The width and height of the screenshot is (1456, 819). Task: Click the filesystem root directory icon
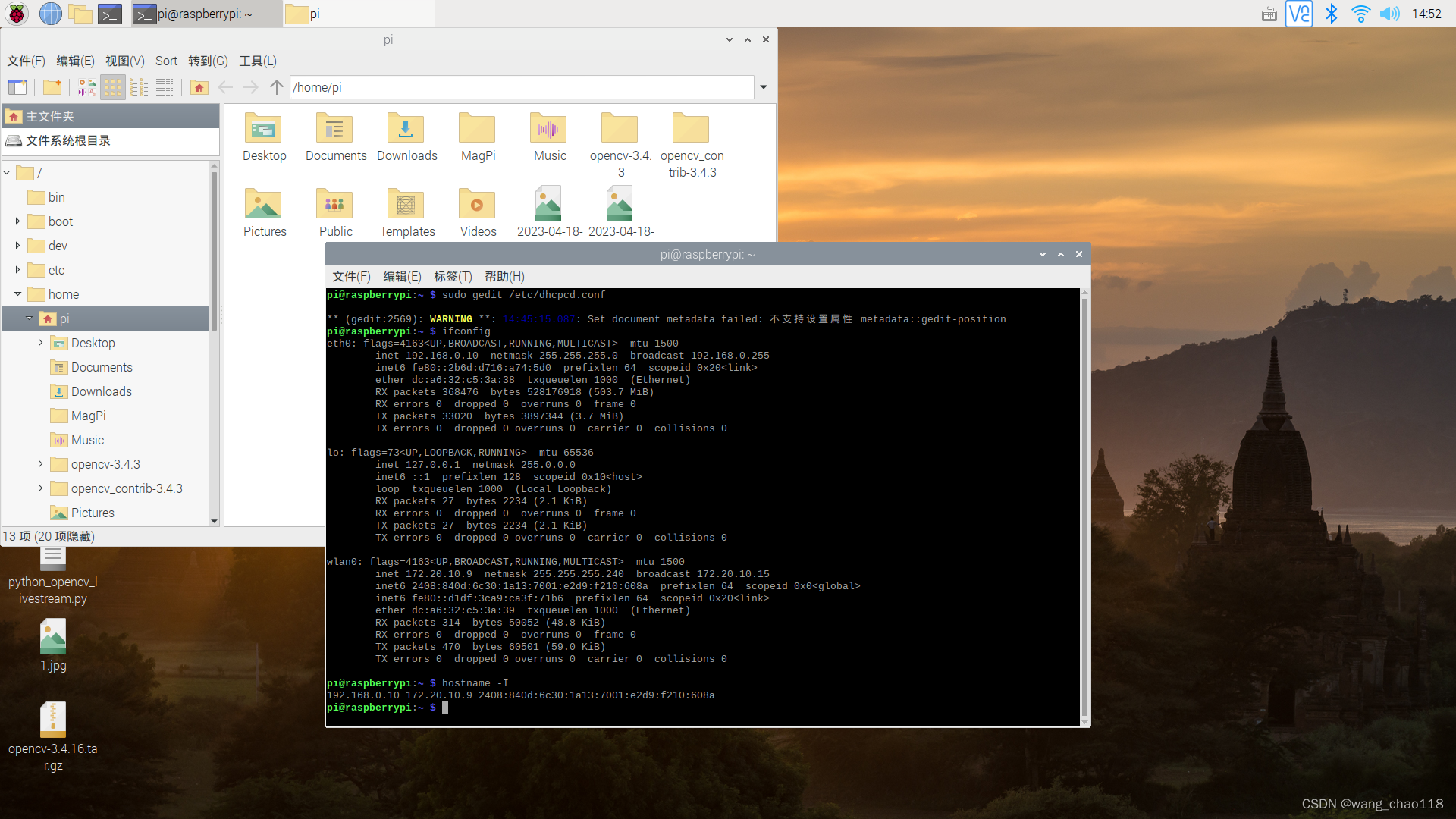[16, 140]
